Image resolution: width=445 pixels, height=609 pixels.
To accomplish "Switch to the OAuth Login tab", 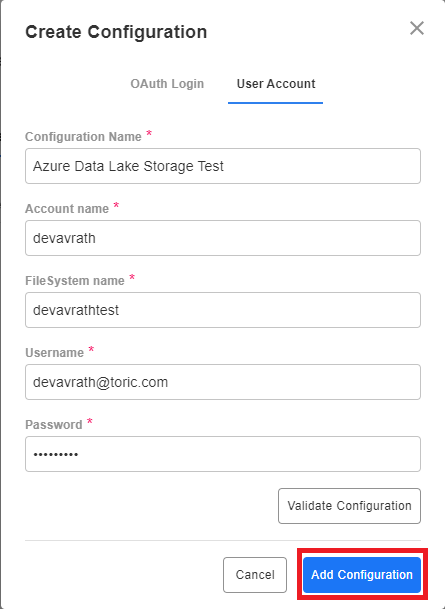I will 167,84.
